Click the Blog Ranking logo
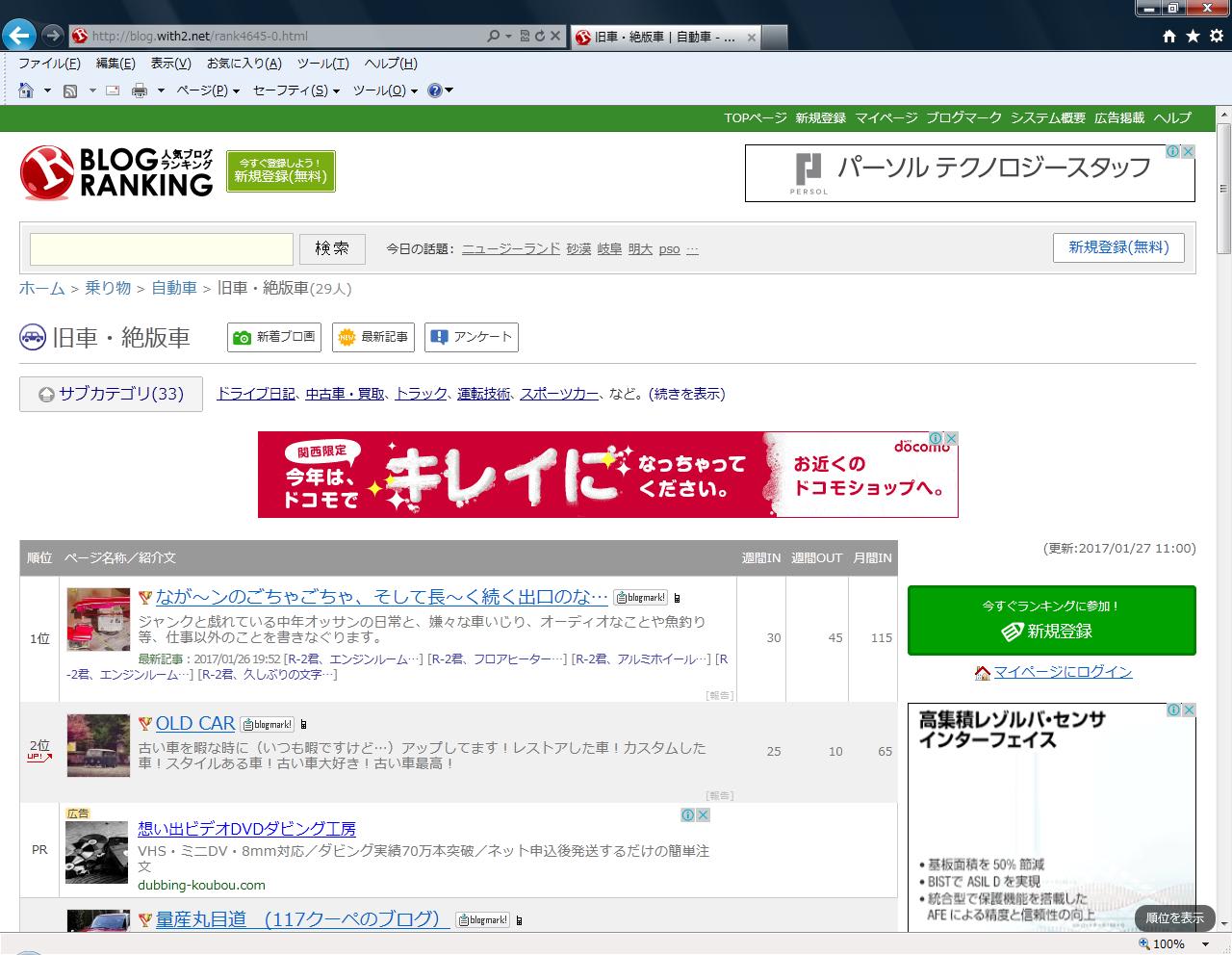 116,172
